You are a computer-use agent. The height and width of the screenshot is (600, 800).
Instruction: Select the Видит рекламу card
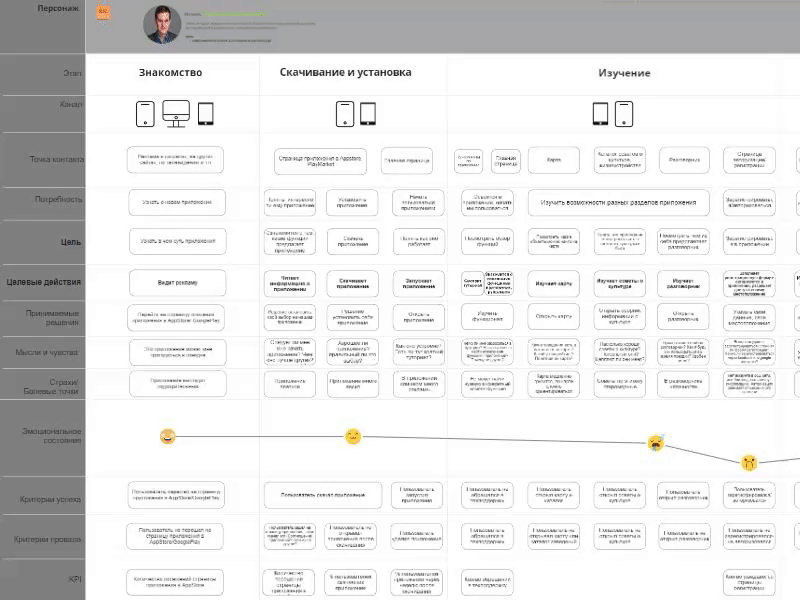pos(176,283)
